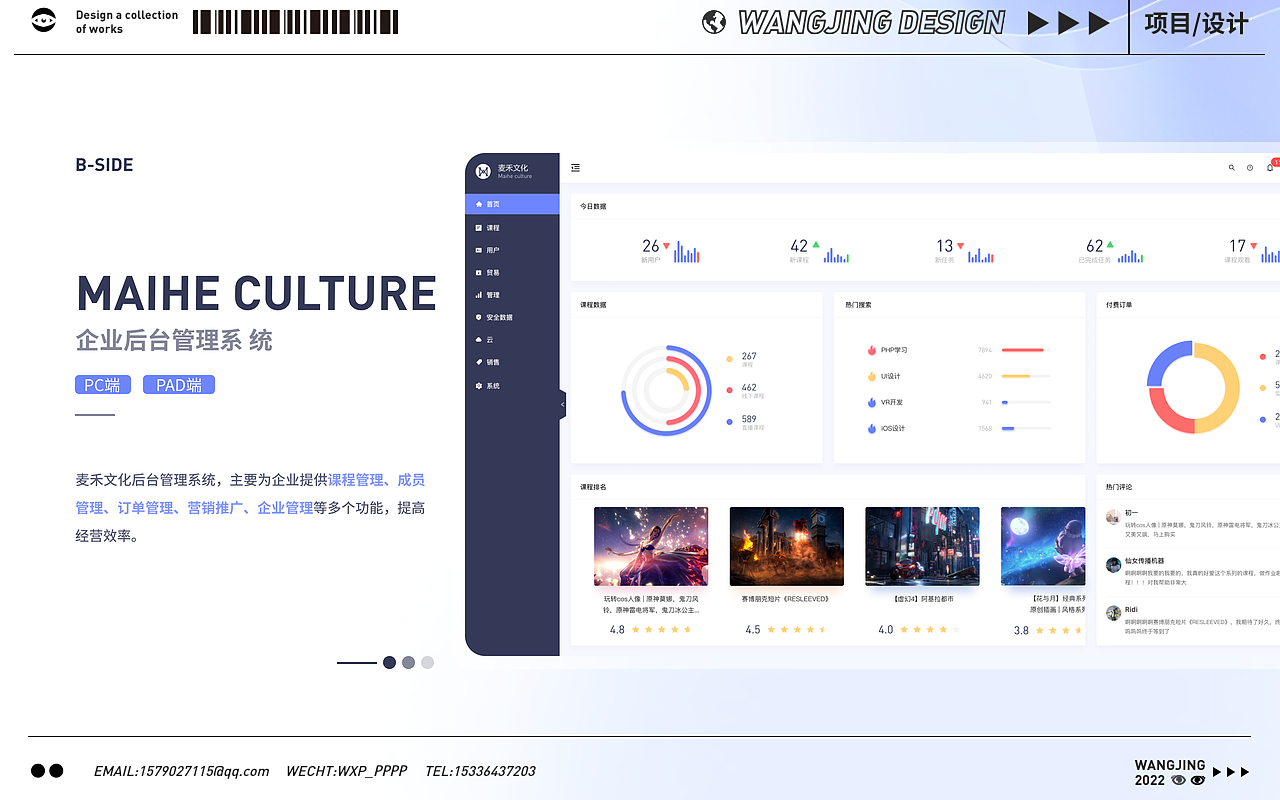Click the 项目/设计 label in the top-right
This screenshot has height=800, width=1280.
coord(1196,23)
